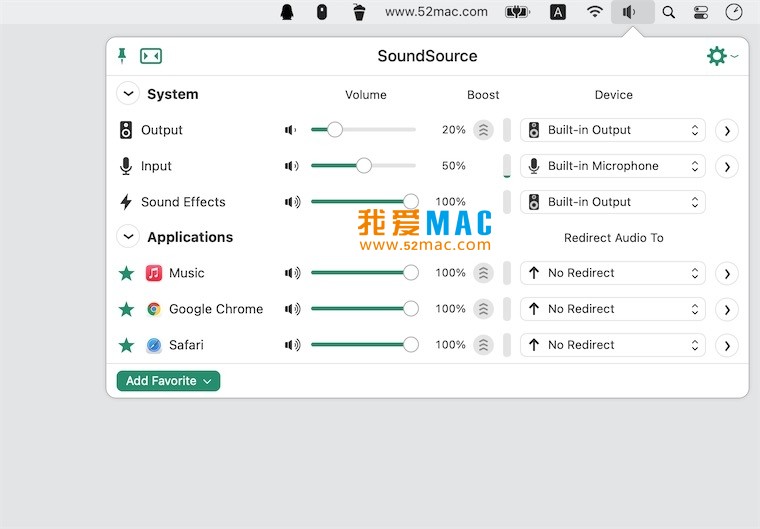Mute Google Chrome speaker icon
Viewport: 760px width, 529px height.
[293, 309]
